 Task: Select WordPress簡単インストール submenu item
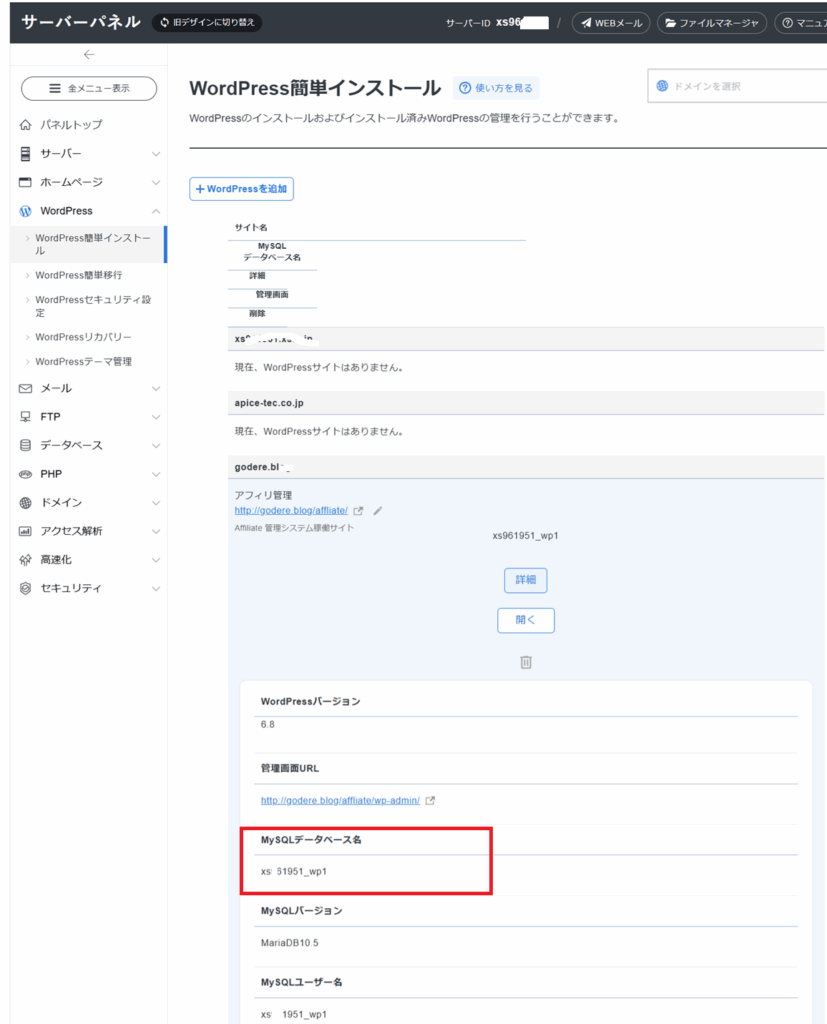tap(89, 244)
